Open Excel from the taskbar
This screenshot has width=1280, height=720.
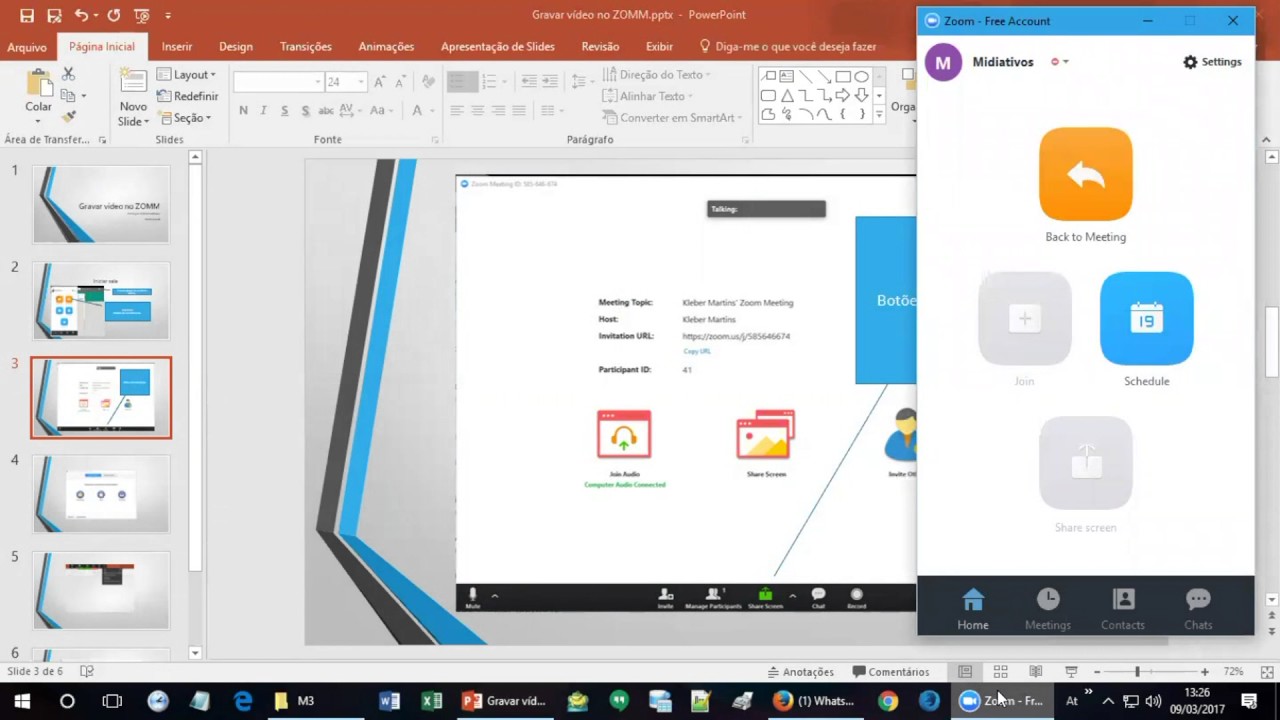point(432,701)
